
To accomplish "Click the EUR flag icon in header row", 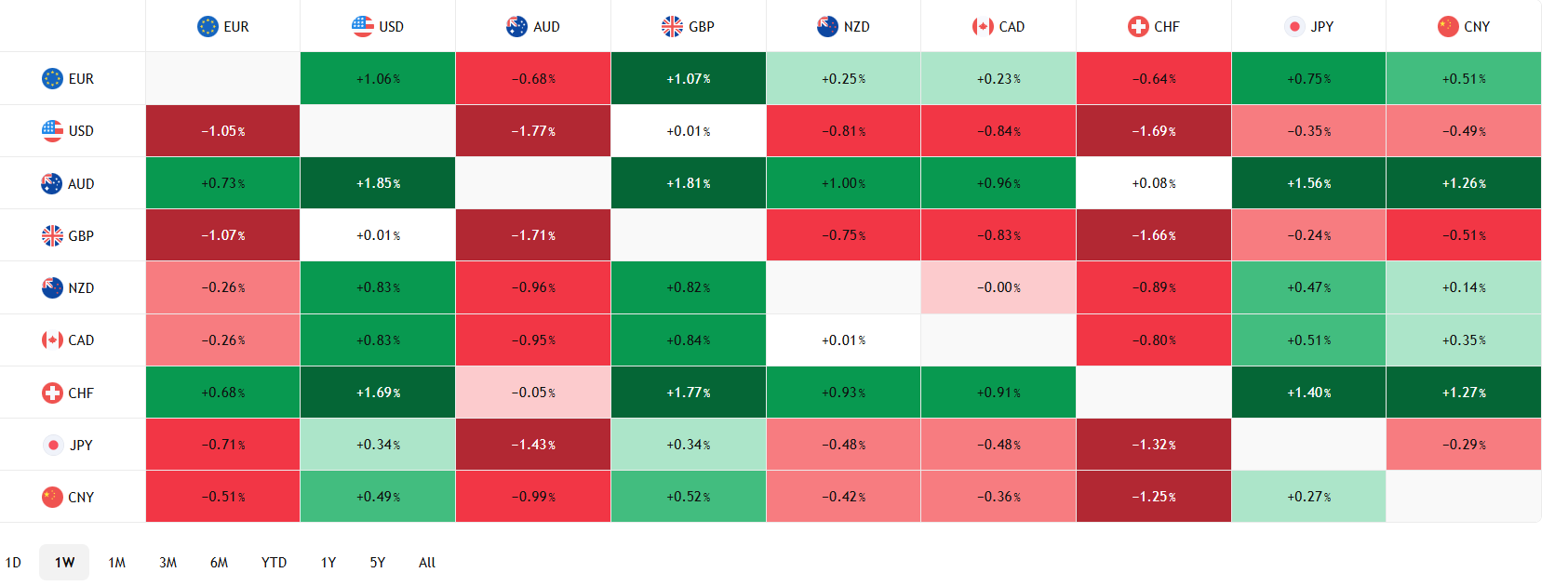I will click(x=208, y=26).
